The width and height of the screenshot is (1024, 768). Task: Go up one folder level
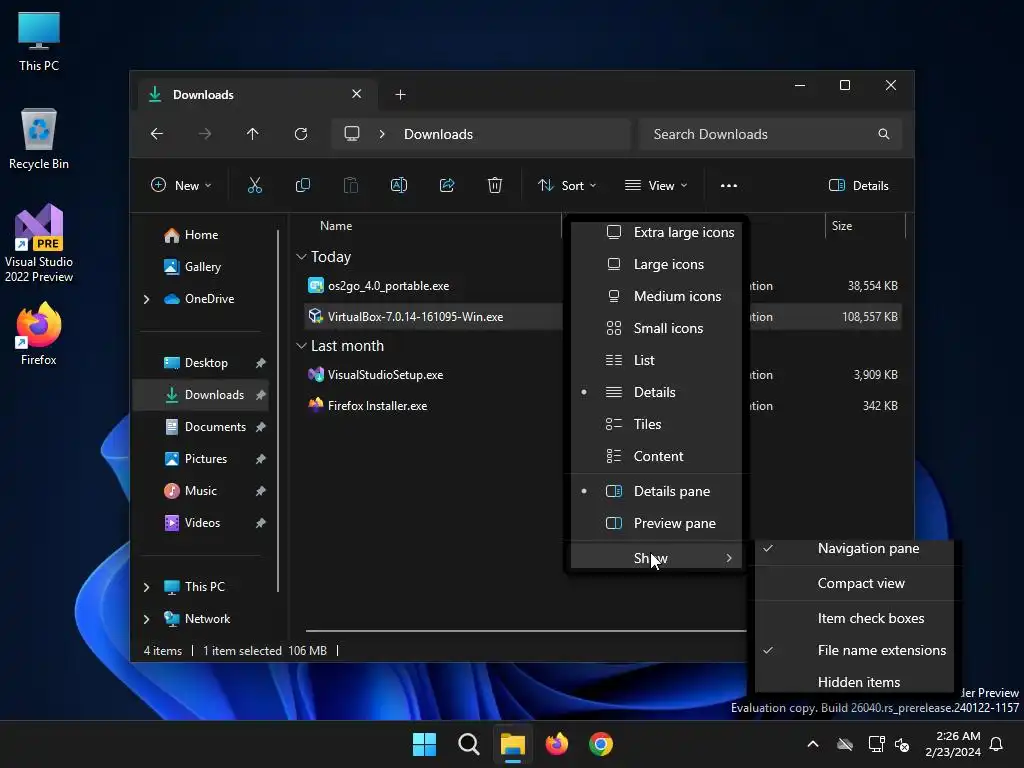pos(253,134)
